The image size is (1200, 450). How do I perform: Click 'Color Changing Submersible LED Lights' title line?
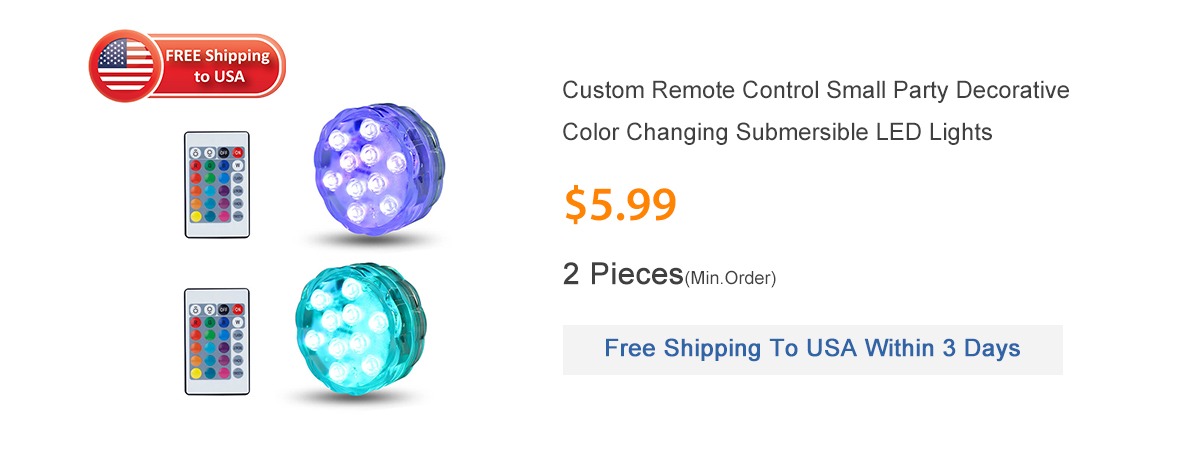click(x=777, y=132)
